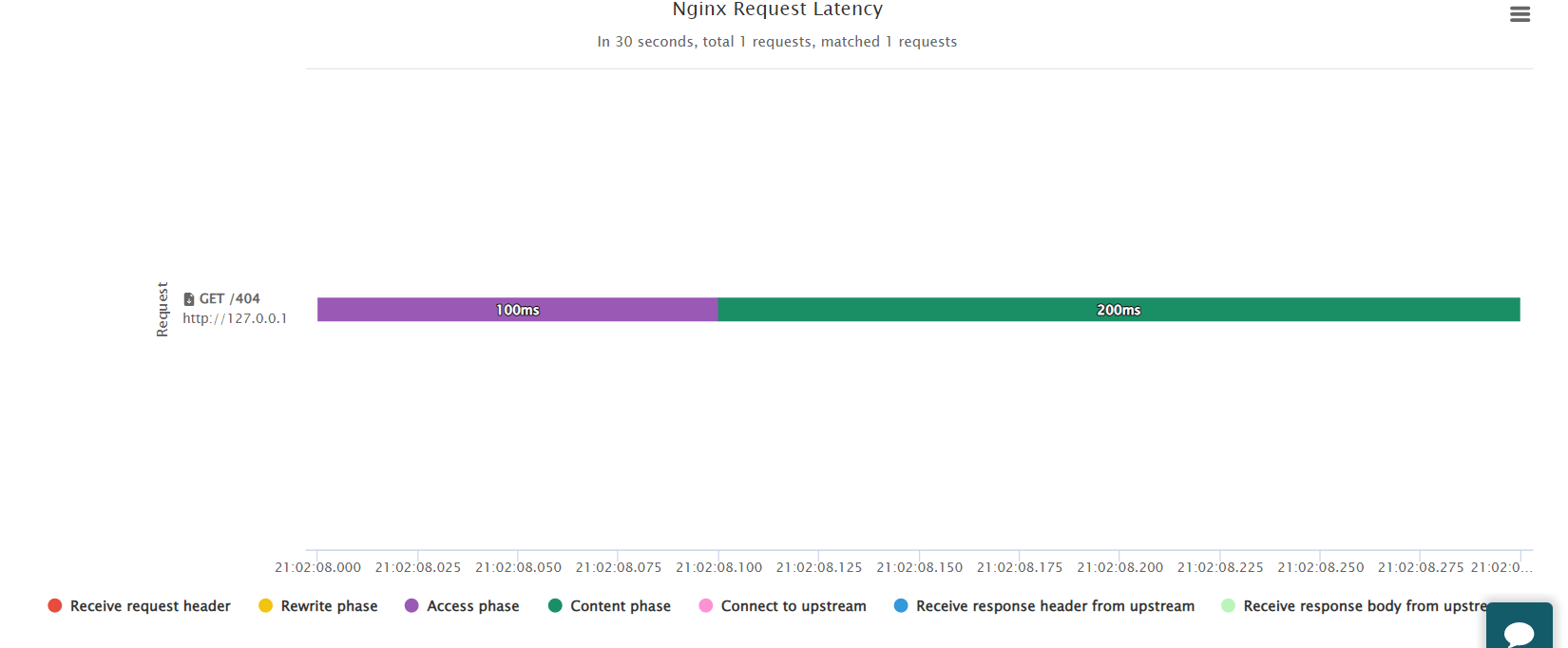Click the document icon beside GET /404
Image resolution: width=1568 pixels, height=648 pixels.
[188, 298]
